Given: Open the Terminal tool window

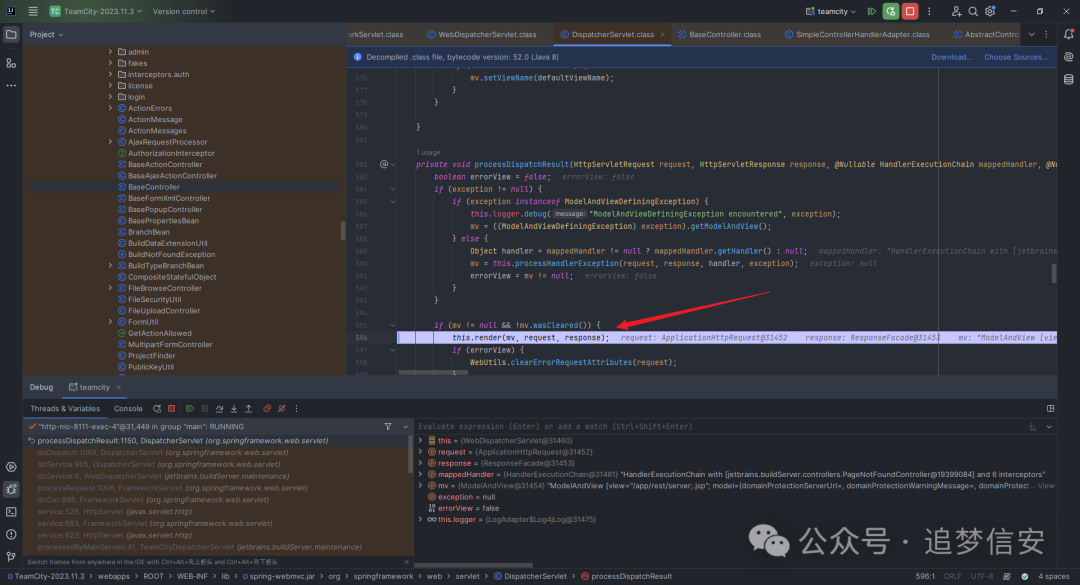Looking at the screenshot, I should (11, 511).
